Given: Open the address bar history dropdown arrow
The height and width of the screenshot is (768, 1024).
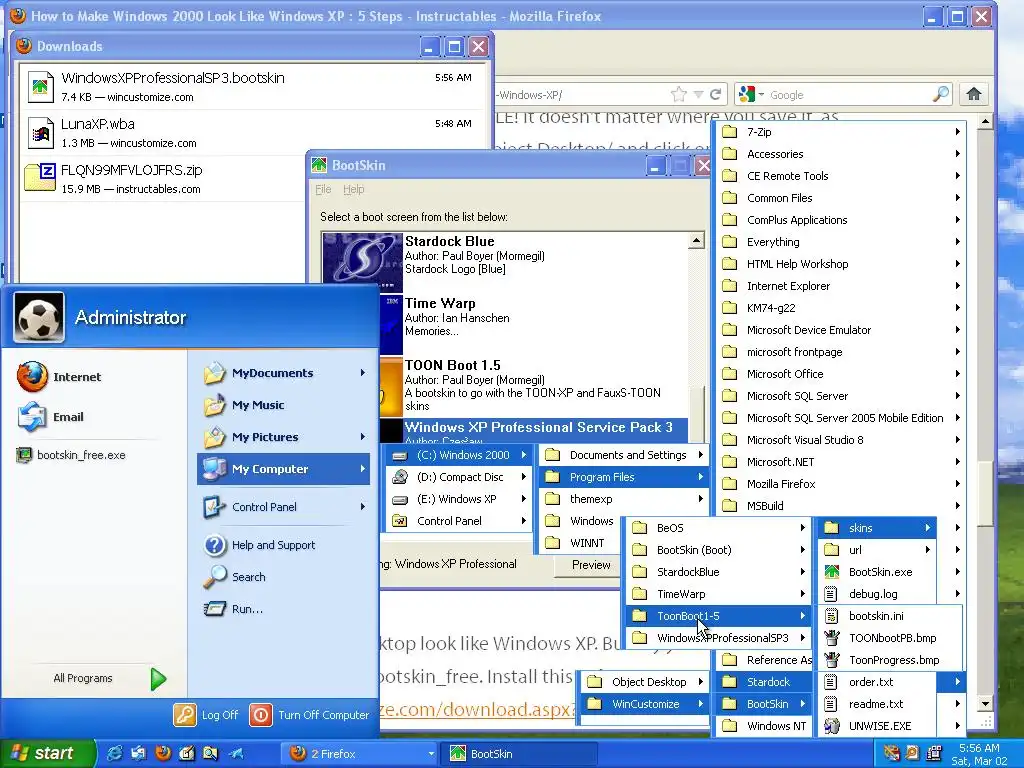Looking at the screenshot, I should tap(698, 95).
